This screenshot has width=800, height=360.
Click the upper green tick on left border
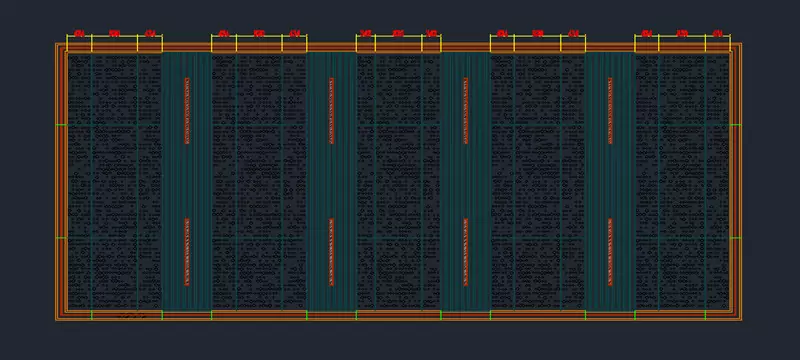pos(61,124)
